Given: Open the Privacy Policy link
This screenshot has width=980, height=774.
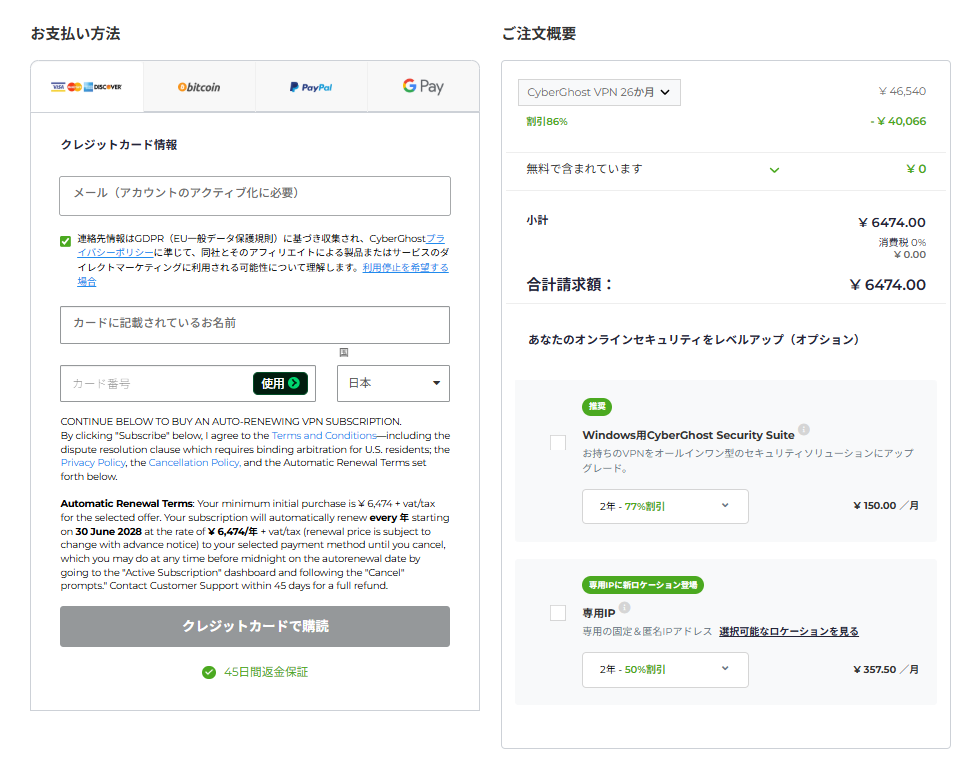Looking at the screenshot, I should pos(93,463).
